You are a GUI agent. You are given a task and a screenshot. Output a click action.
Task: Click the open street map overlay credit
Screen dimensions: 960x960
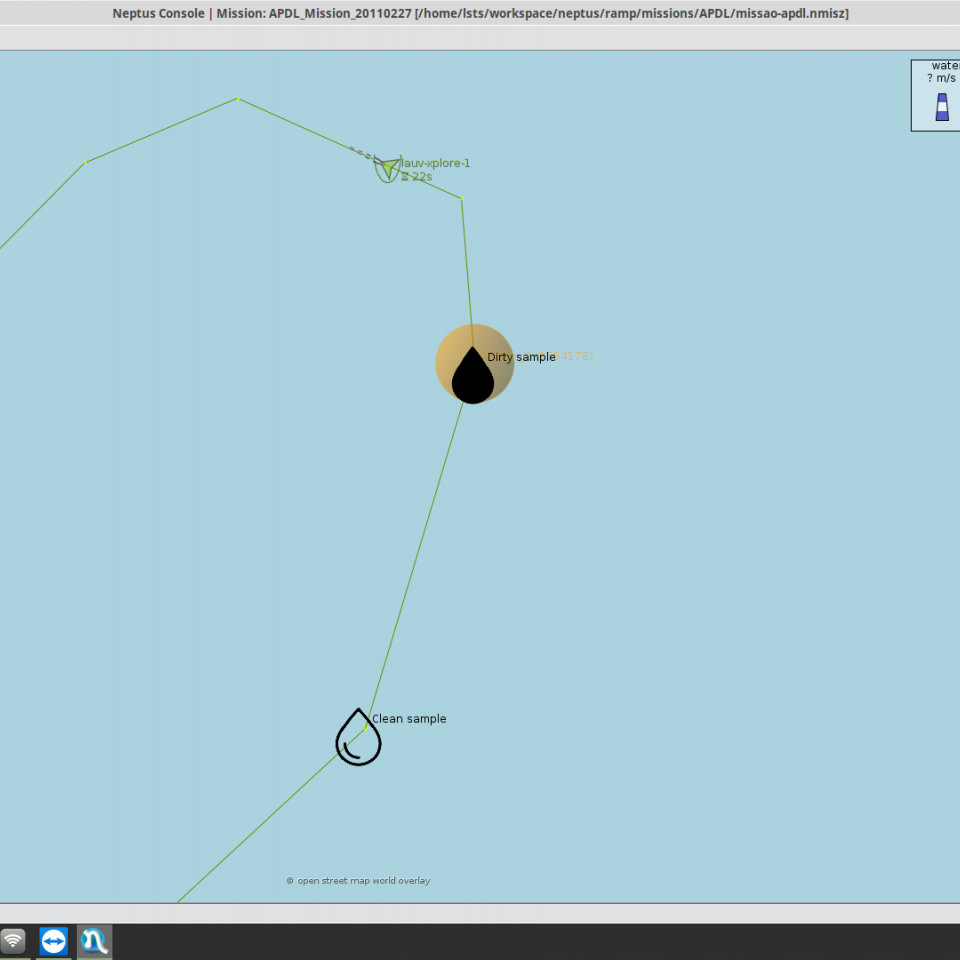(358, 881)
